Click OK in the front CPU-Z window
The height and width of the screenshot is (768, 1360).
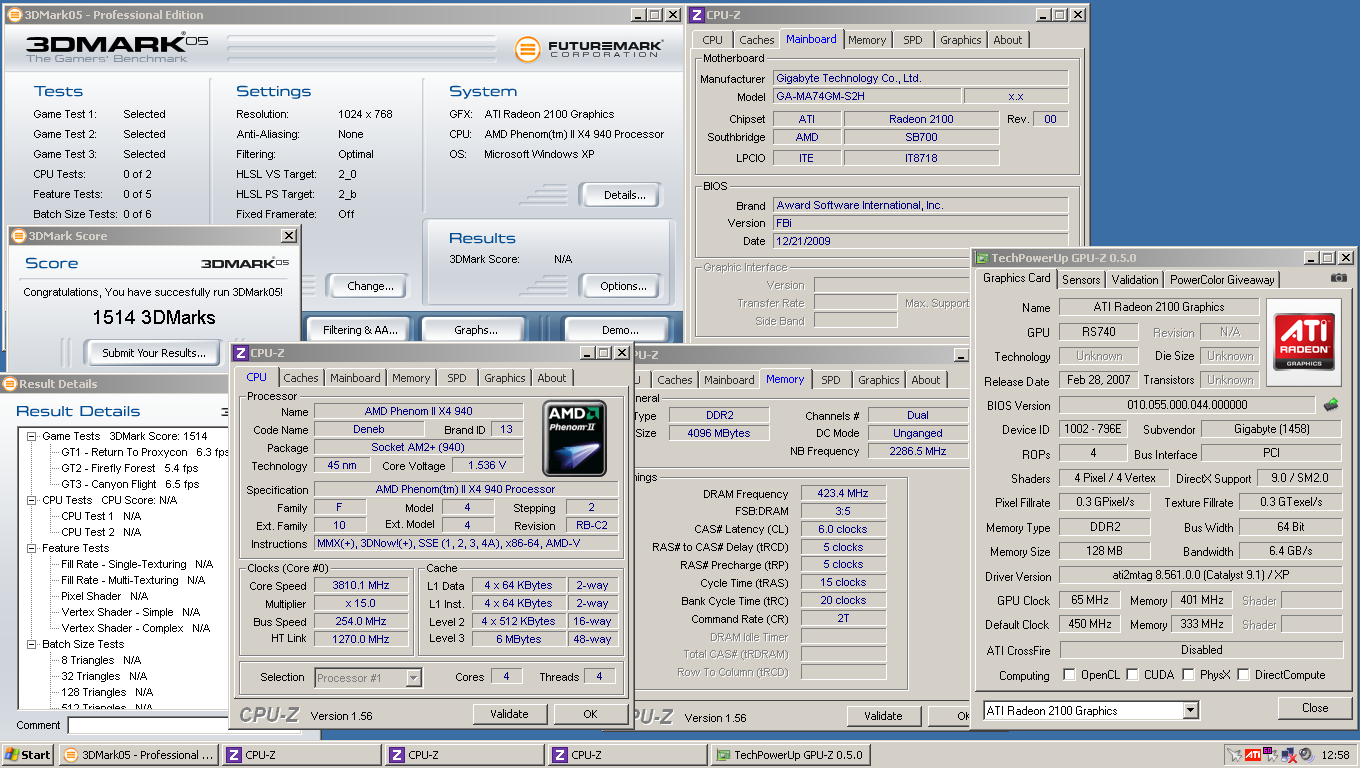(x=590, y=714)
